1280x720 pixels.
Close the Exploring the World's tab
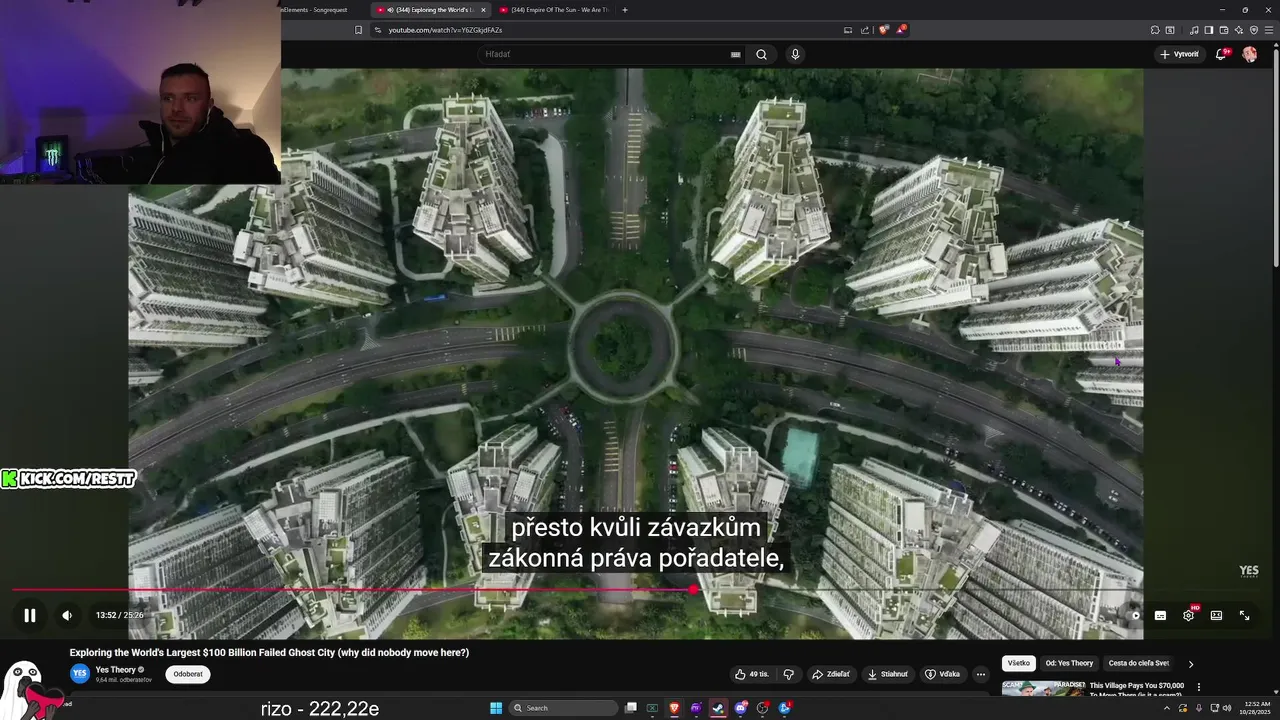point(483,10)
